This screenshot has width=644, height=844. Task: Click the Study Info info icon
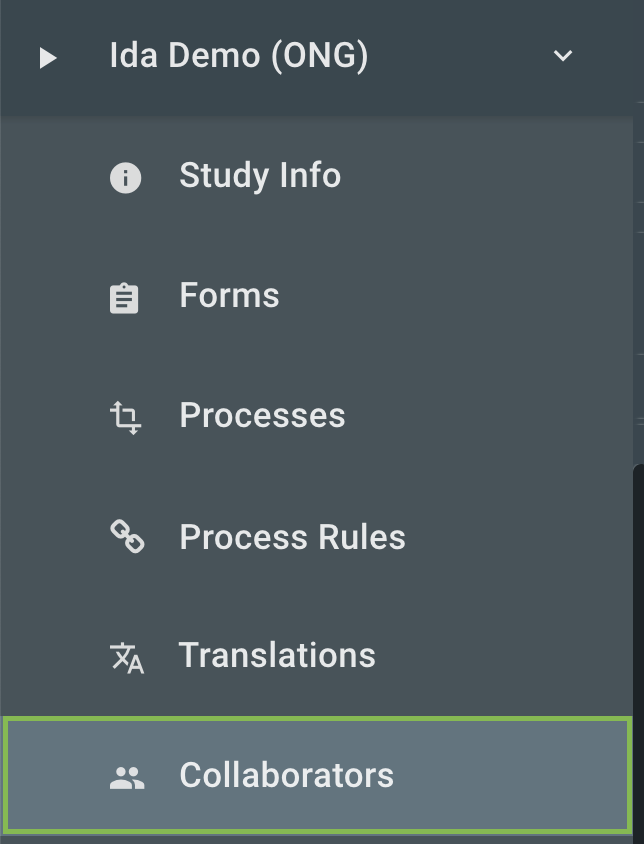(124, 177)
